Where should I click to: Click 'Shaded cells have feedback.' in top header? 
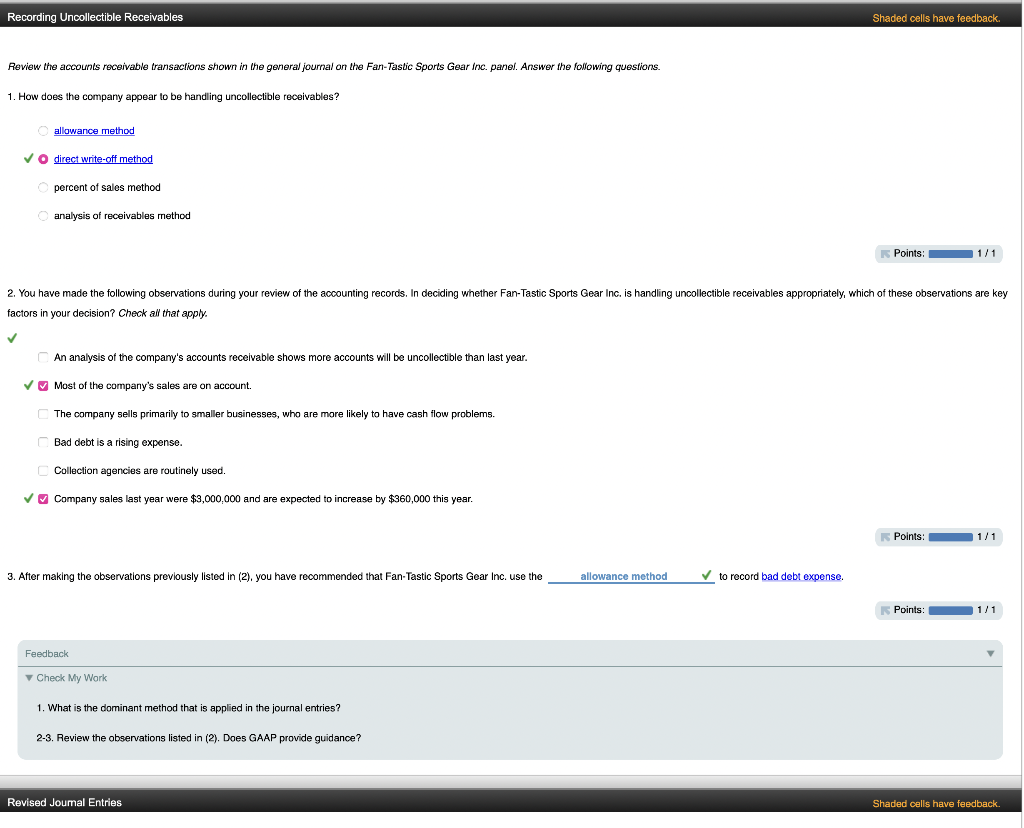[936, 18]
